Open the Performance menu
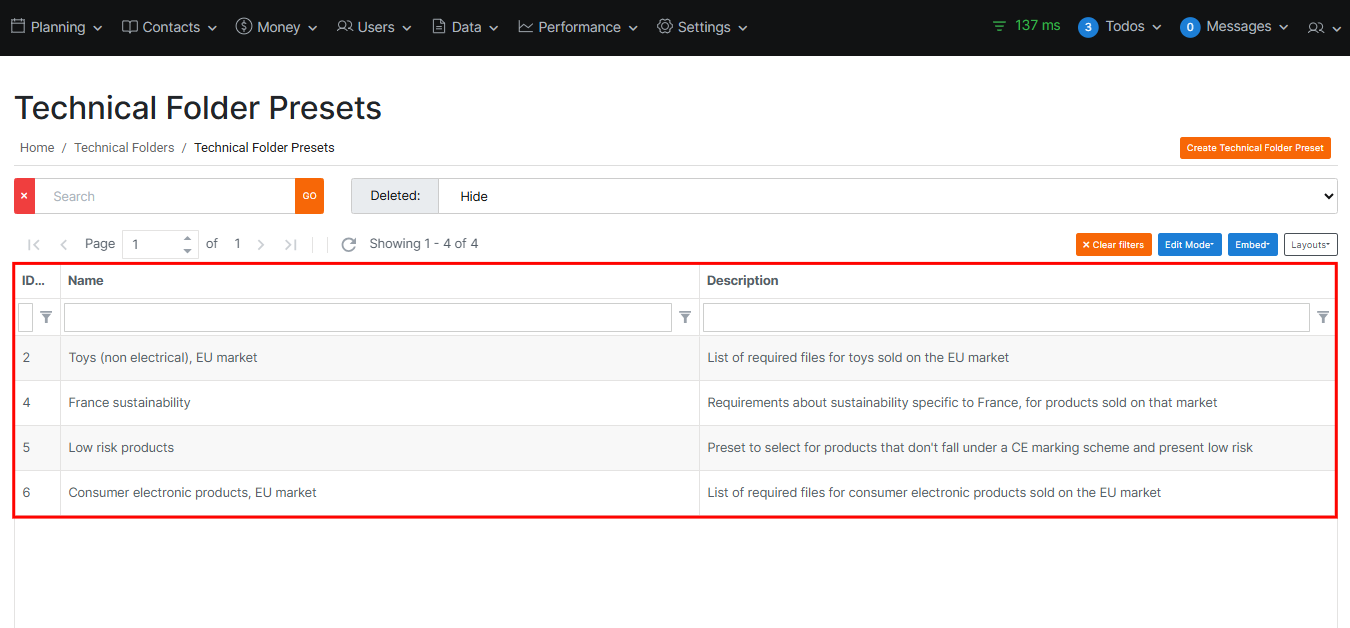The height and width of the screenshot is (628, 1350). coord(578,27)
